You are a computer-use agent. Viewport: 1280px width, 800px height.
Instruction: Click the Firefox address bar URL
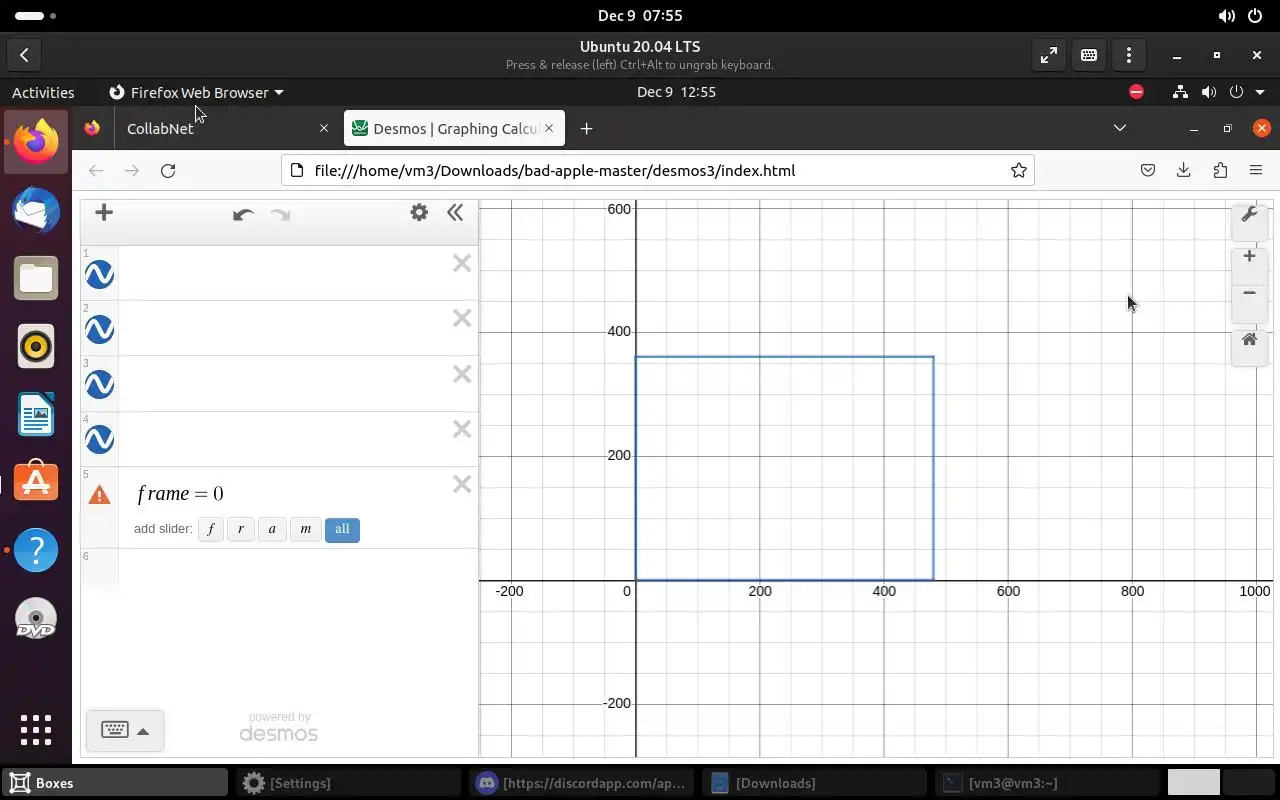pyautogui.click(x=555, y=170)
